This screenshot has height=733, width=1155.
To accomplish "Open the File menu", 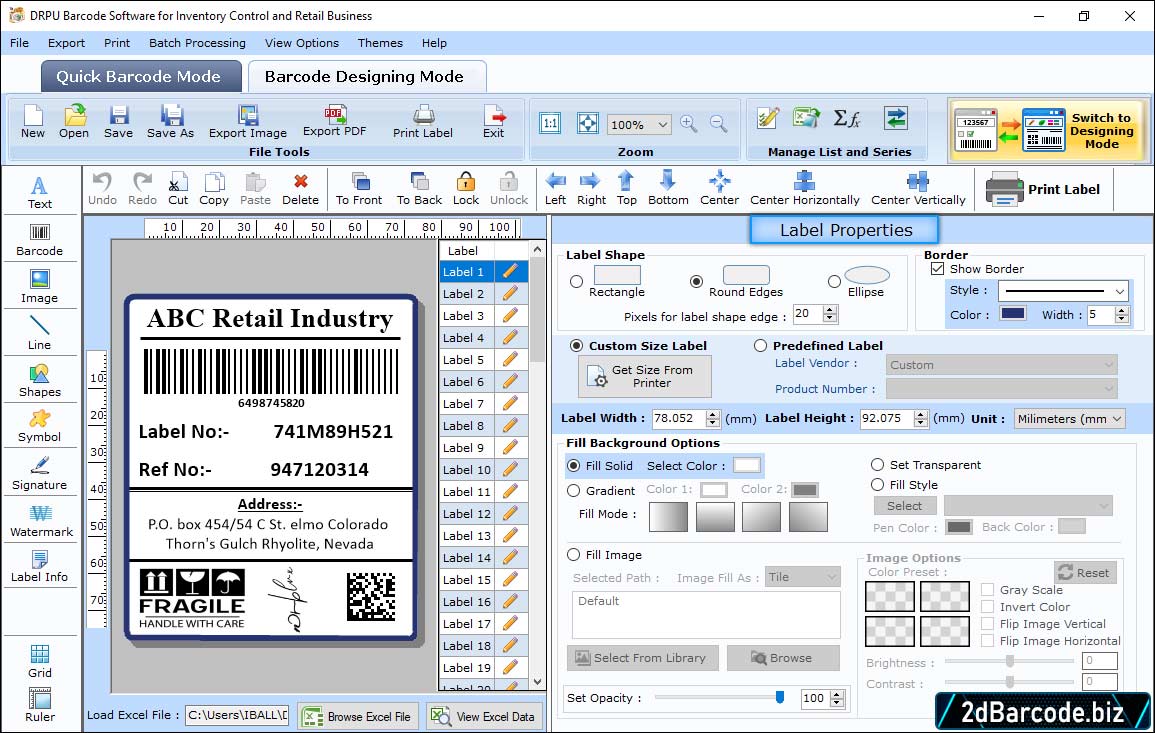I will pyautogui.click(x=19, y=43).
